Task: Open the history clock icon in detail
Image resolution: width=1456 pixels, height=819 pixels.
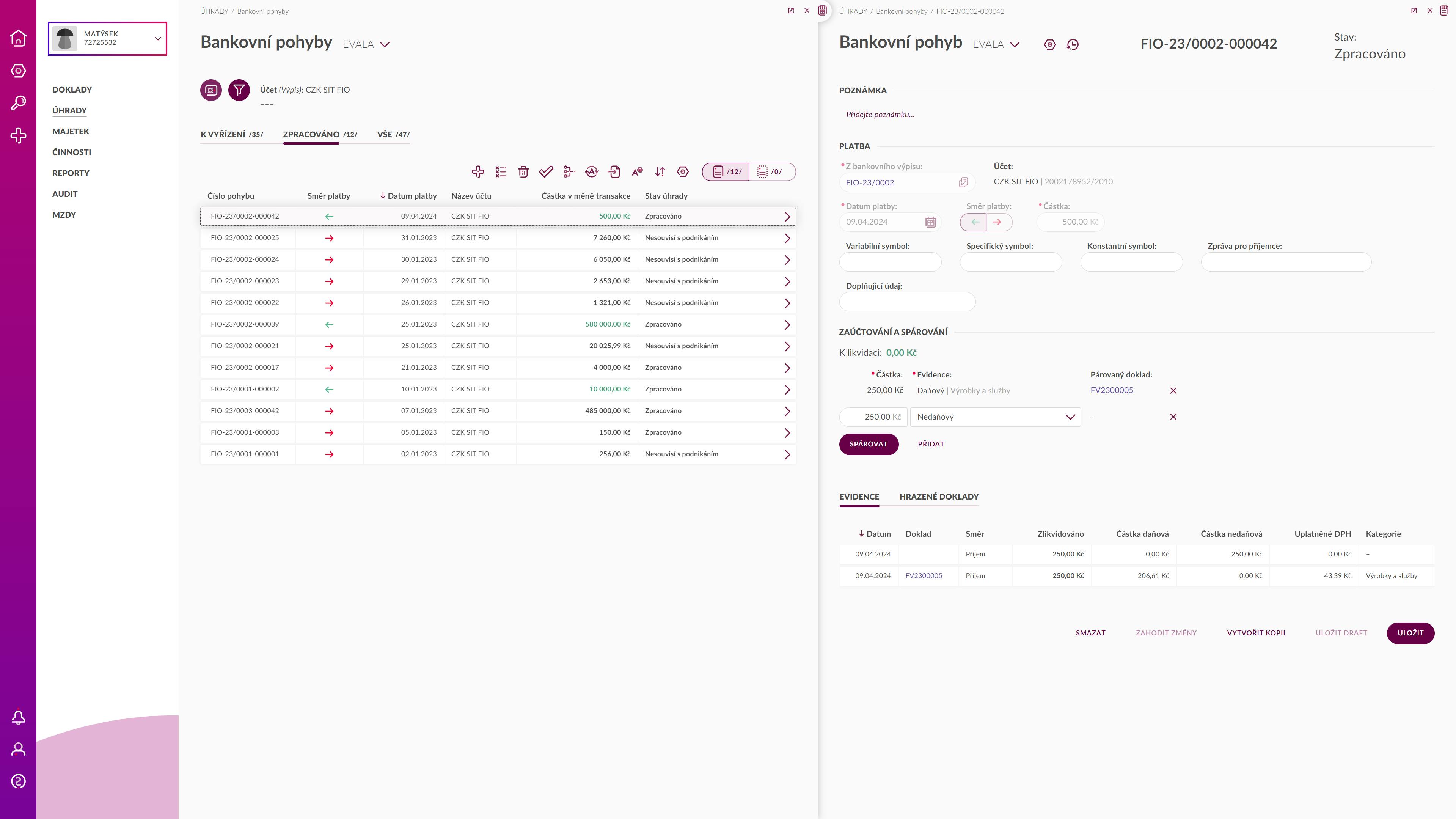Action: 1073,45
